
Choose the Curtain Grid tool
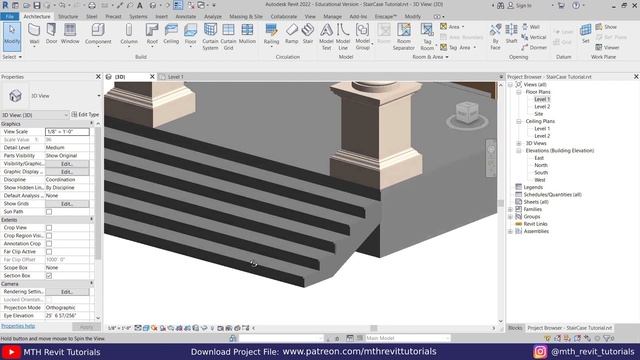[228, 36]
